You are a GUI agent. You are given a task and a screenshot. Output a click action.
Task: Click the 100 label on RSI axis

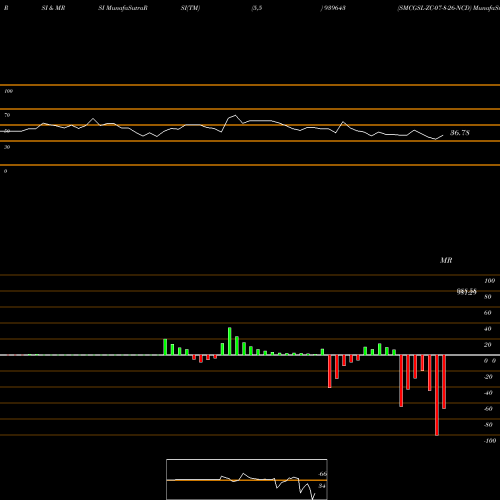click(9, 91)
